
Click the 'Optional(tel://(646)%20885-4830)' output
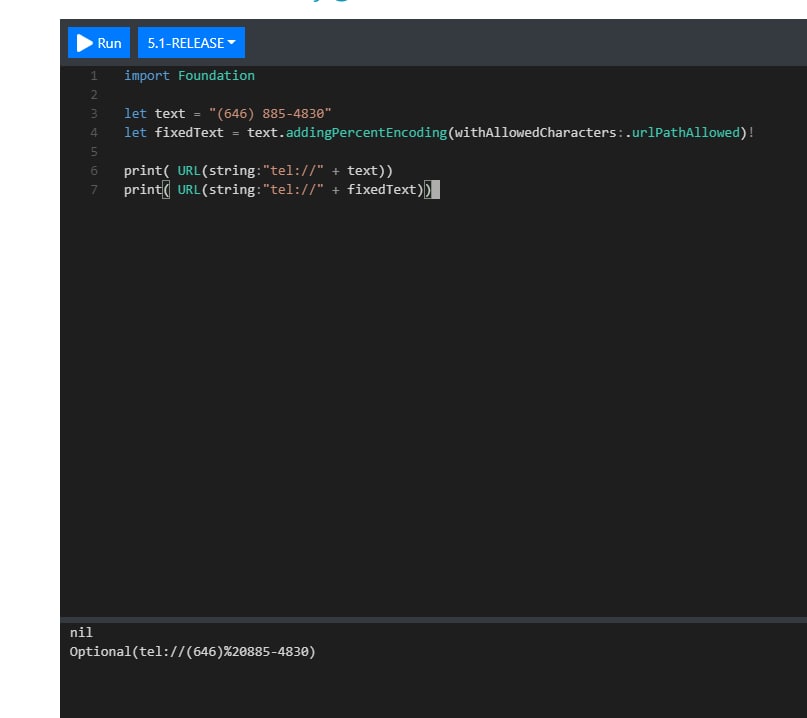pos(192,652)
